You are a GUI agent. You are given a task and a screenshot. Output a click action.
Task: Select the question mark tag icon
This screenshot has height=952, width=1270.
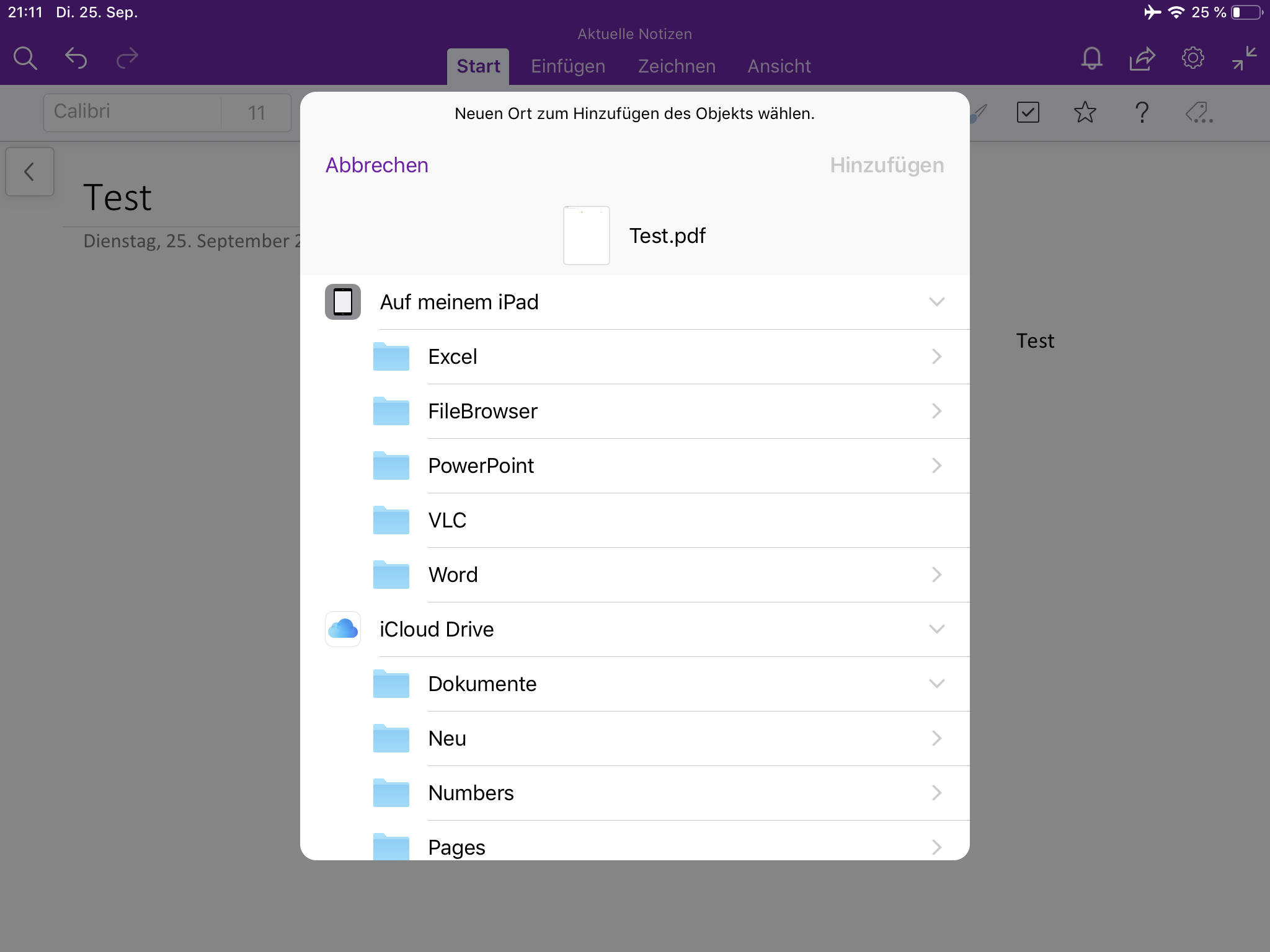click(1142, 113)
